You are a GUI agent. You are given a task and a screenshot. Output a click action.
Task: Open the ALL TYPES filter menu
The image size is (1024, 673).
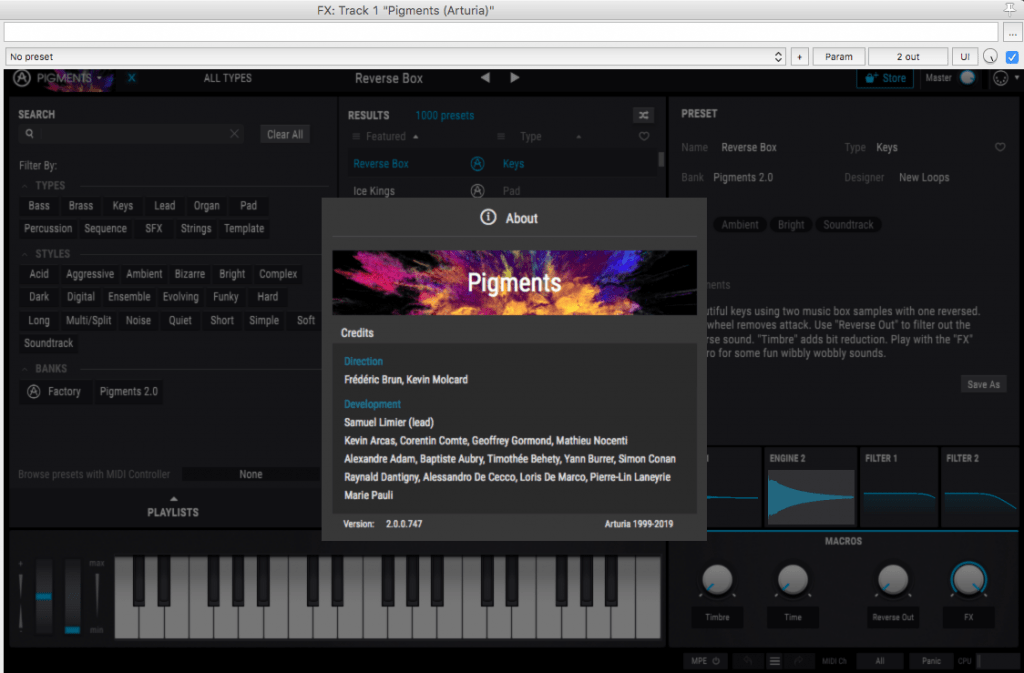227,78
